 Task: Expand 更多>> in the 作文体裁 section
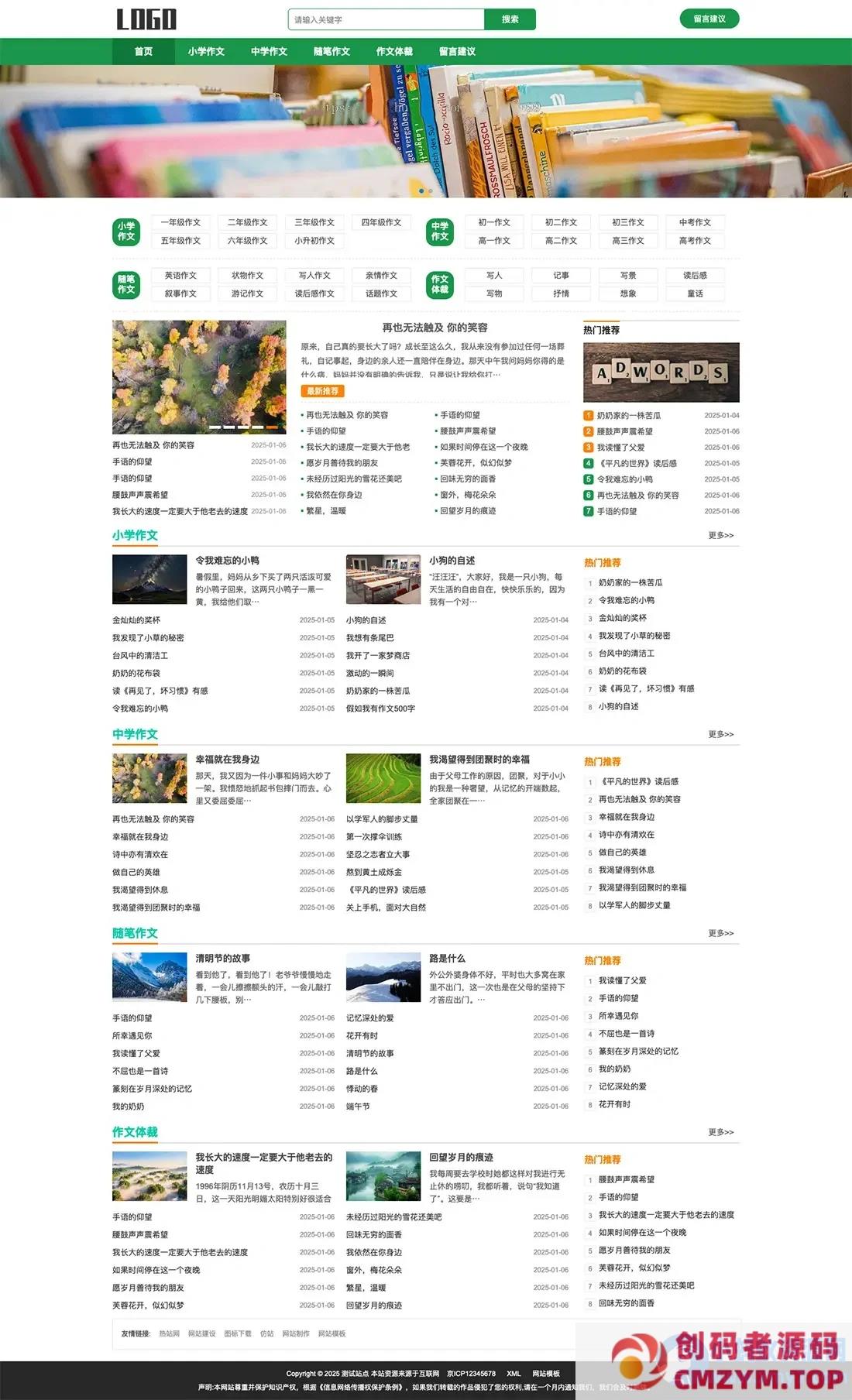(720, 1132)
